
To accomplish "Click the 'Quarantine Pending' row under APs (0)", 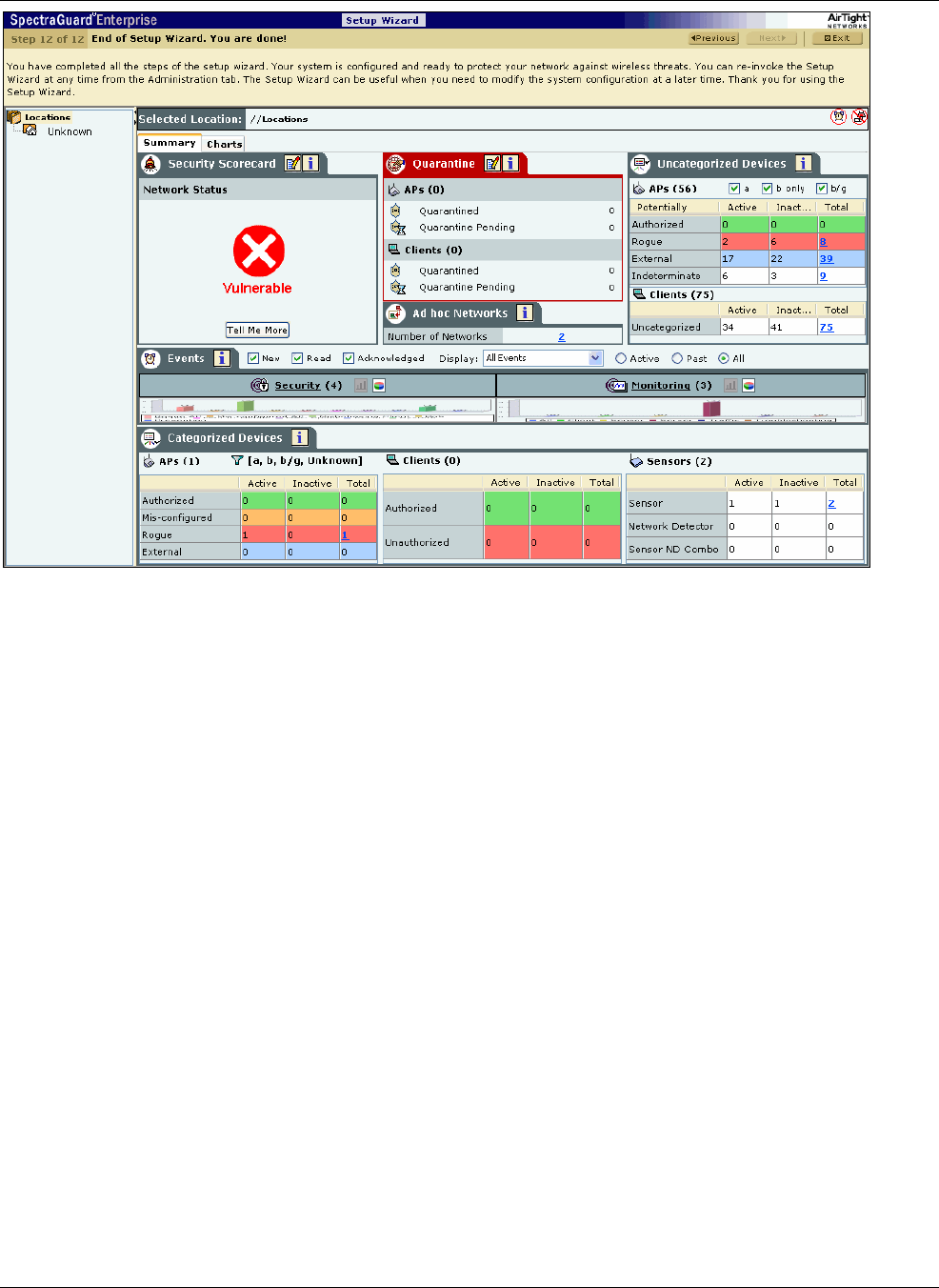I will tap(503, 228).
